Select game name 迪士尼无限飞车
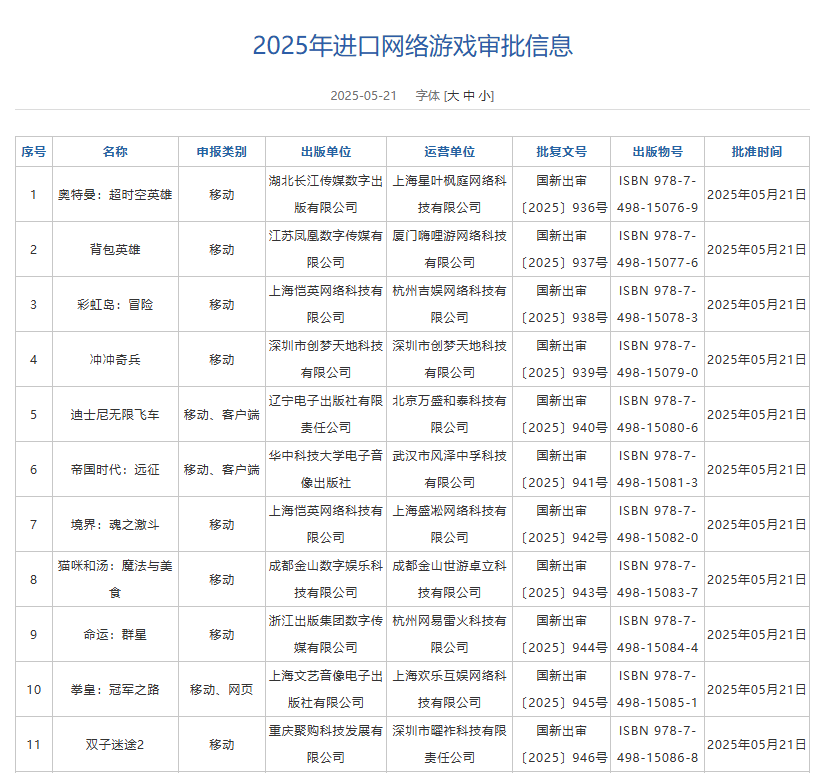The image size is (819, 773). click(115, 415)
